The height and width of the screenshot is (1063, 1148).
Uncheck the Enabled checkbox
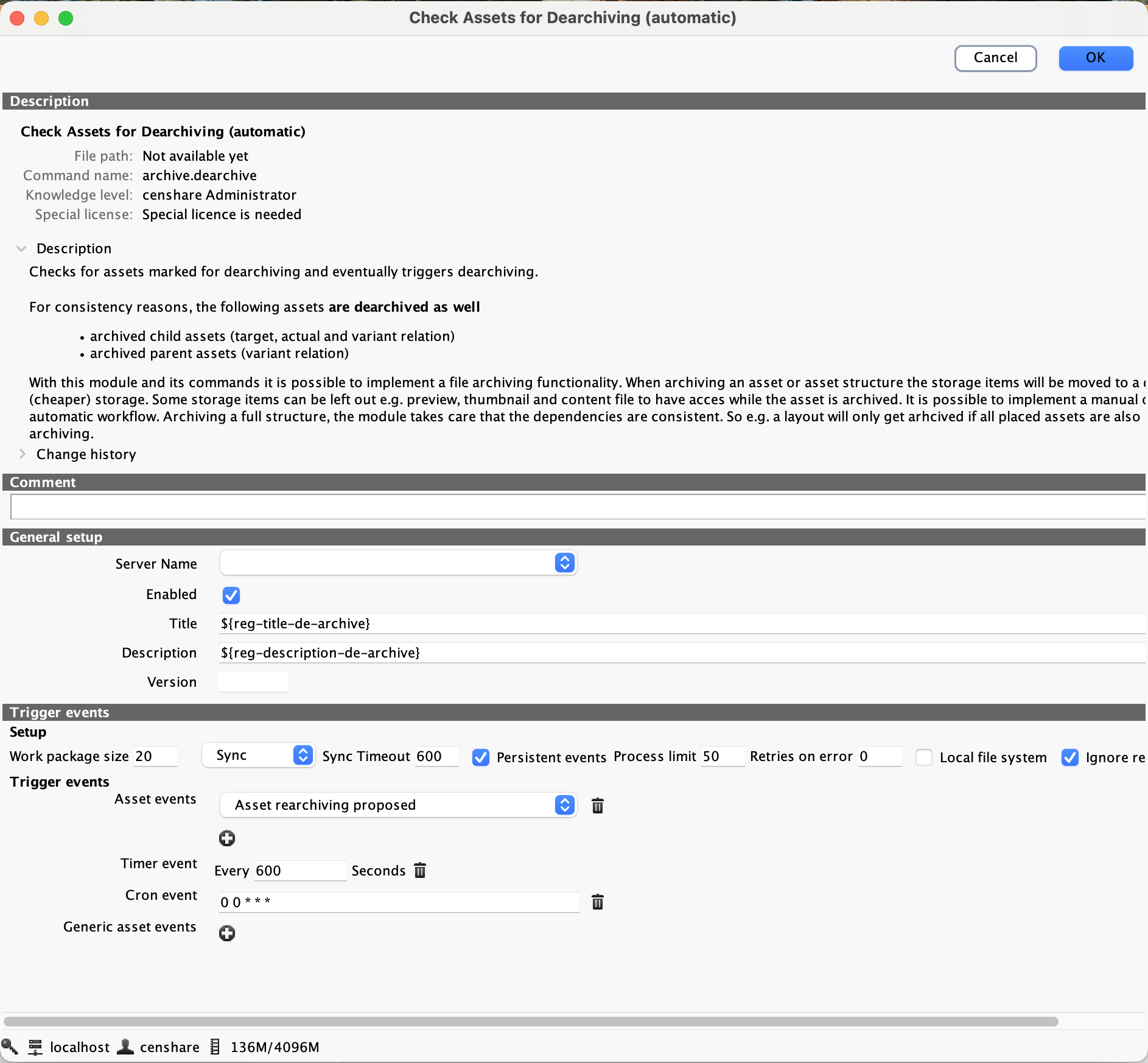point(231,595)
